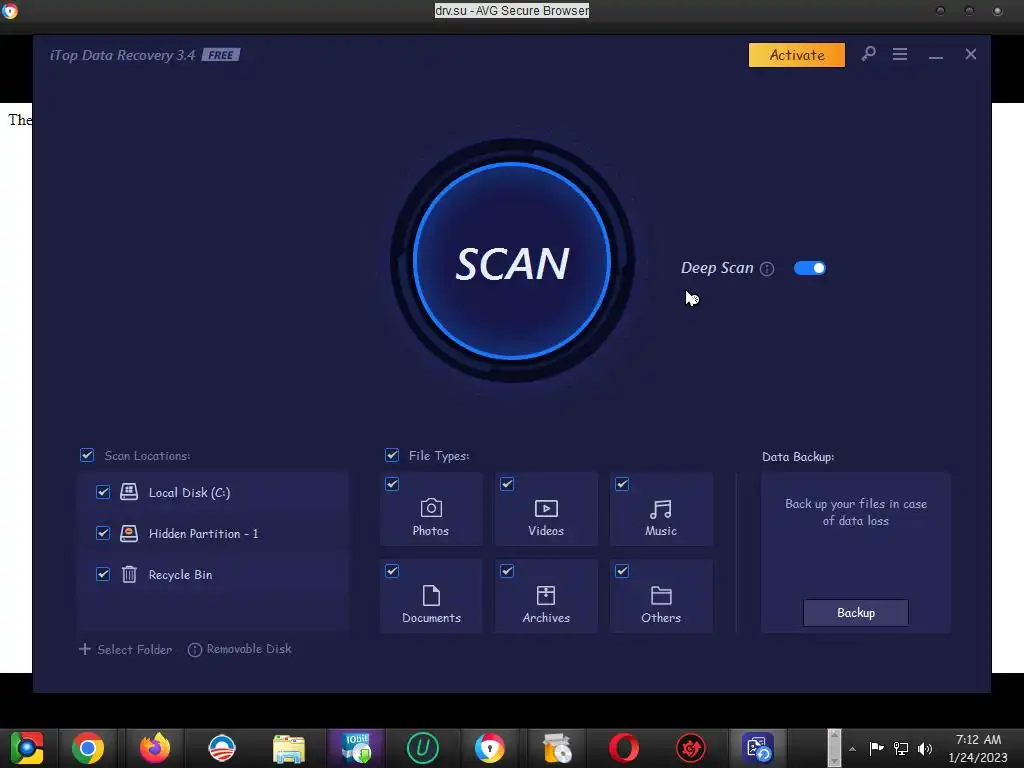The height and width of the screenshot is (768, 1024).
Task: Click the Archives box icon
Action: pos(546,595)
